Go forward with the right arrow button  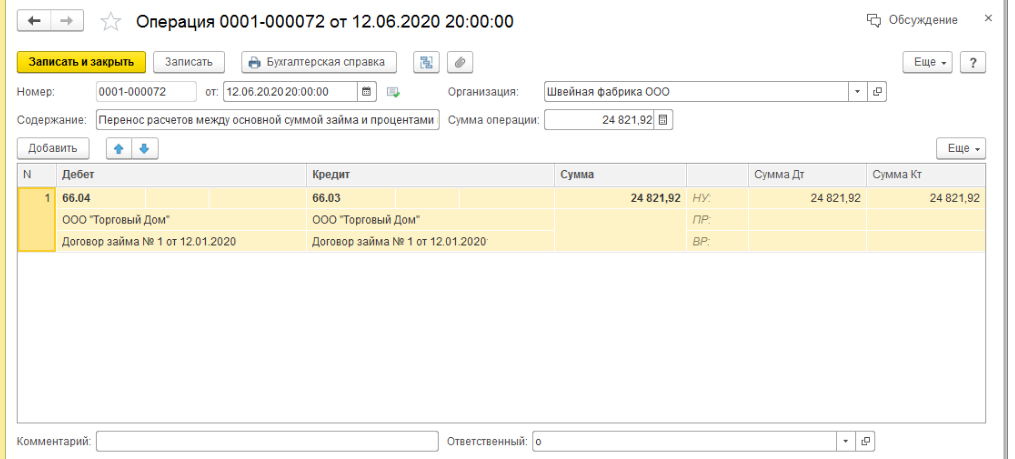tap(67, 21)
